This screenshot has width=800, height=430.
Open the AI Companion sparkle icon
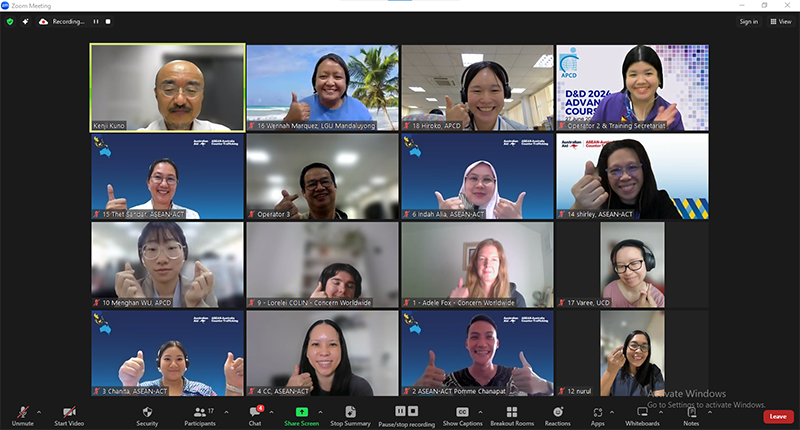click(x=25, y=21)
